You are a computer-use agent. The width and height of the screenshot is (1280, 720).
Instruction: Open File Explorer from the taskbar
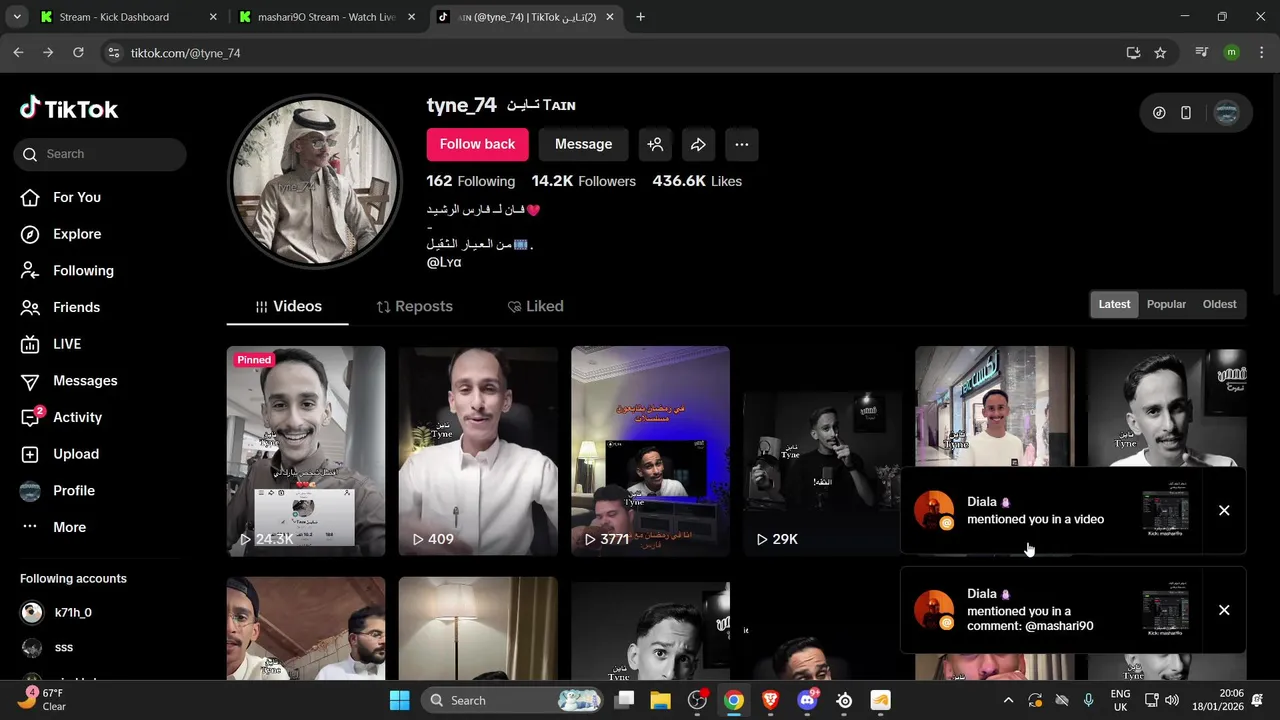tap(661, 700)
